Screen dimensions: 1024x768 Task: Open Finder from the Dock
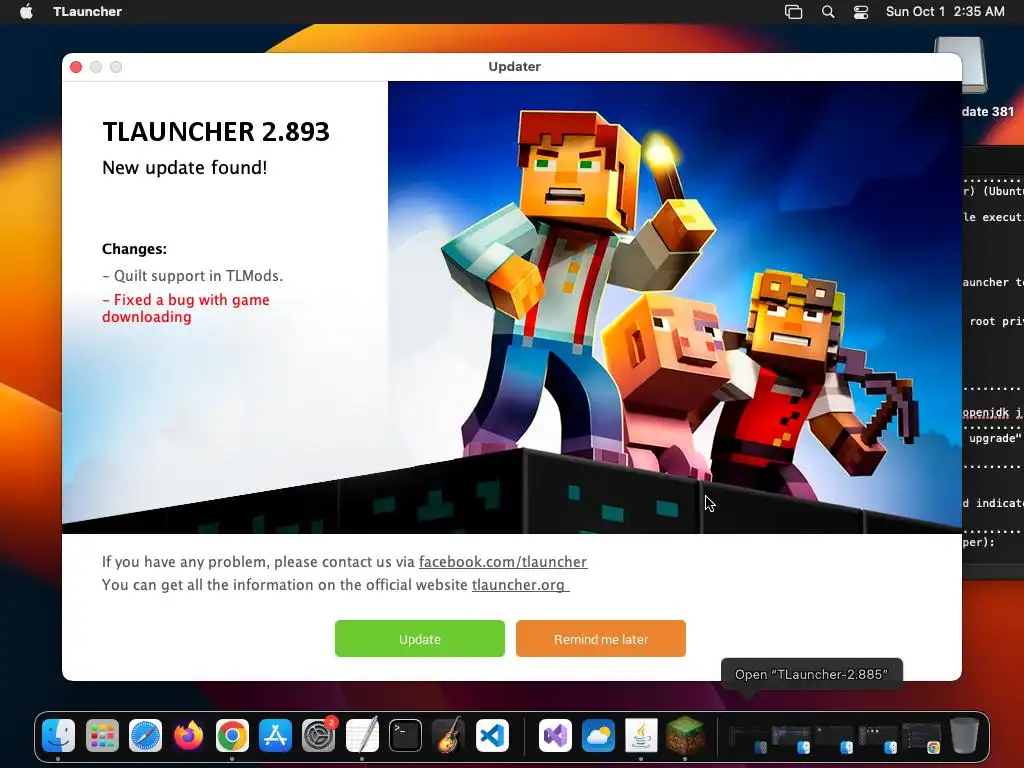point(59,736)
